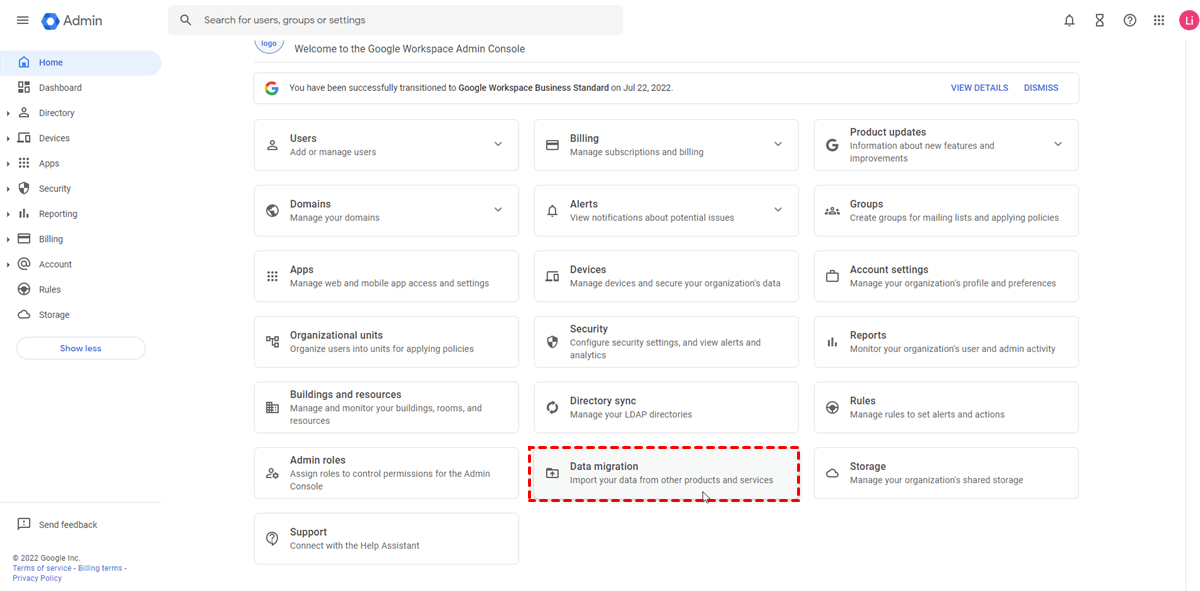This screenshot has width=1200, height=591.
Task: Expand Directory in the sidebar tree
Action: (8, 113)
